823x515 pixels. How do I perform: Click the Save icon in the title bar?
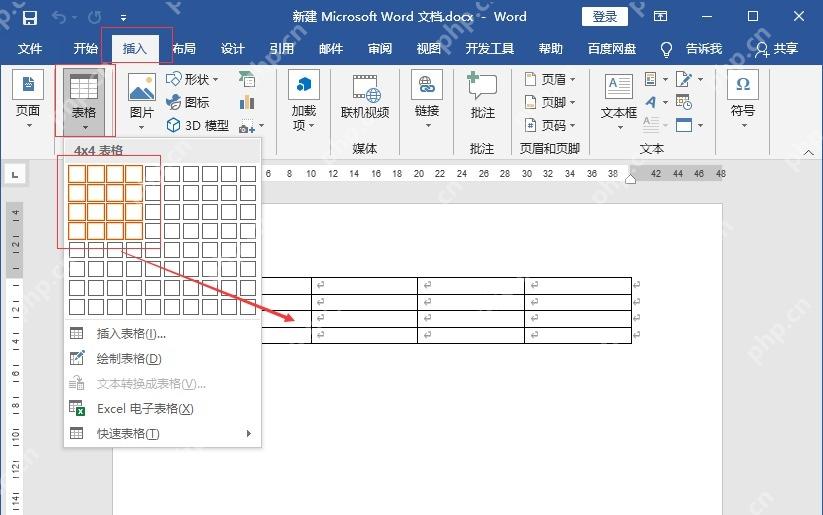tap(30, 18)
